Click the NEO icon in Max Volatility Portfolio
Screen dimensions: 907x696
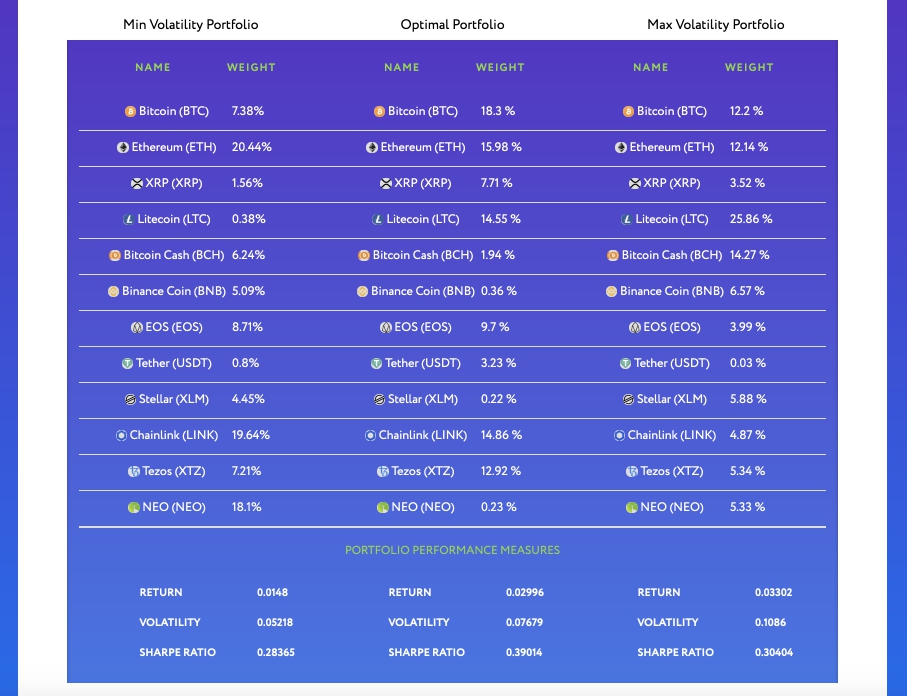(632, 507)
